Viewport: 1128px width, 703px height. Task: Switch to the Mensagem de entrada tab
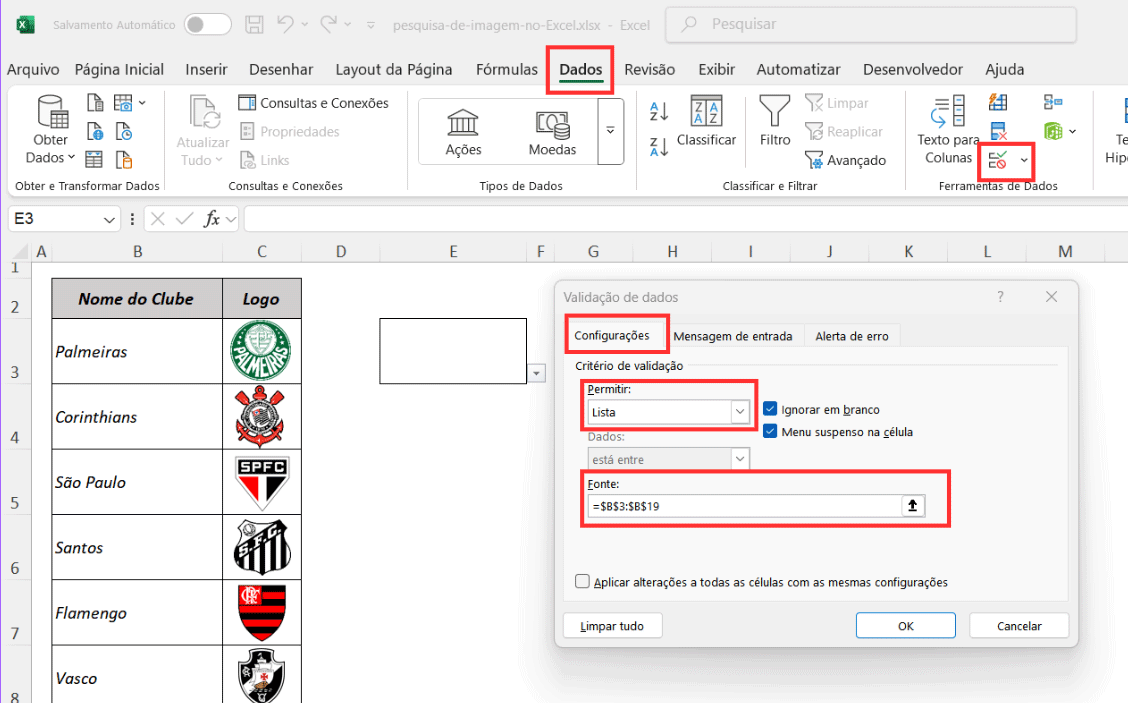click(732, 336)
